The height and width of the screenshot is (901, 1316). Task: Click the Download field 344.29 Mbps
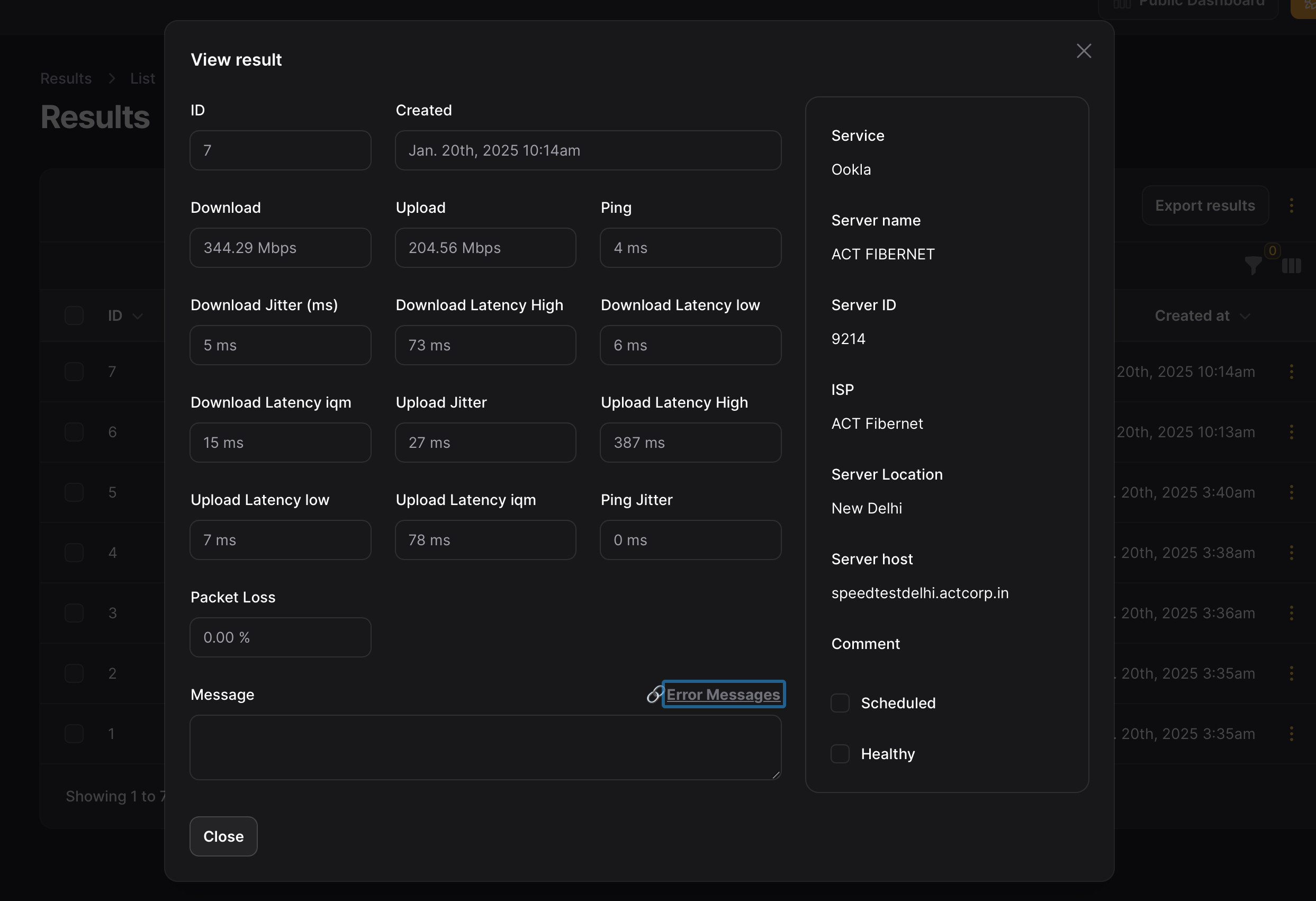281,247
